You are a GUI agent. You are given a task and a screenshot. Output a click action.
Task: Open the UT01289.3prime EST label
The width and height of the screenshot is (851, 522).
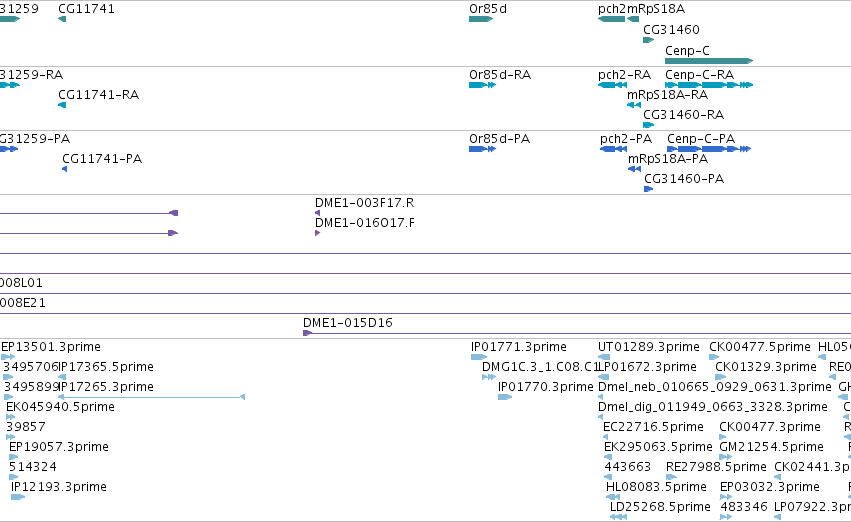[x=649, y=346]
